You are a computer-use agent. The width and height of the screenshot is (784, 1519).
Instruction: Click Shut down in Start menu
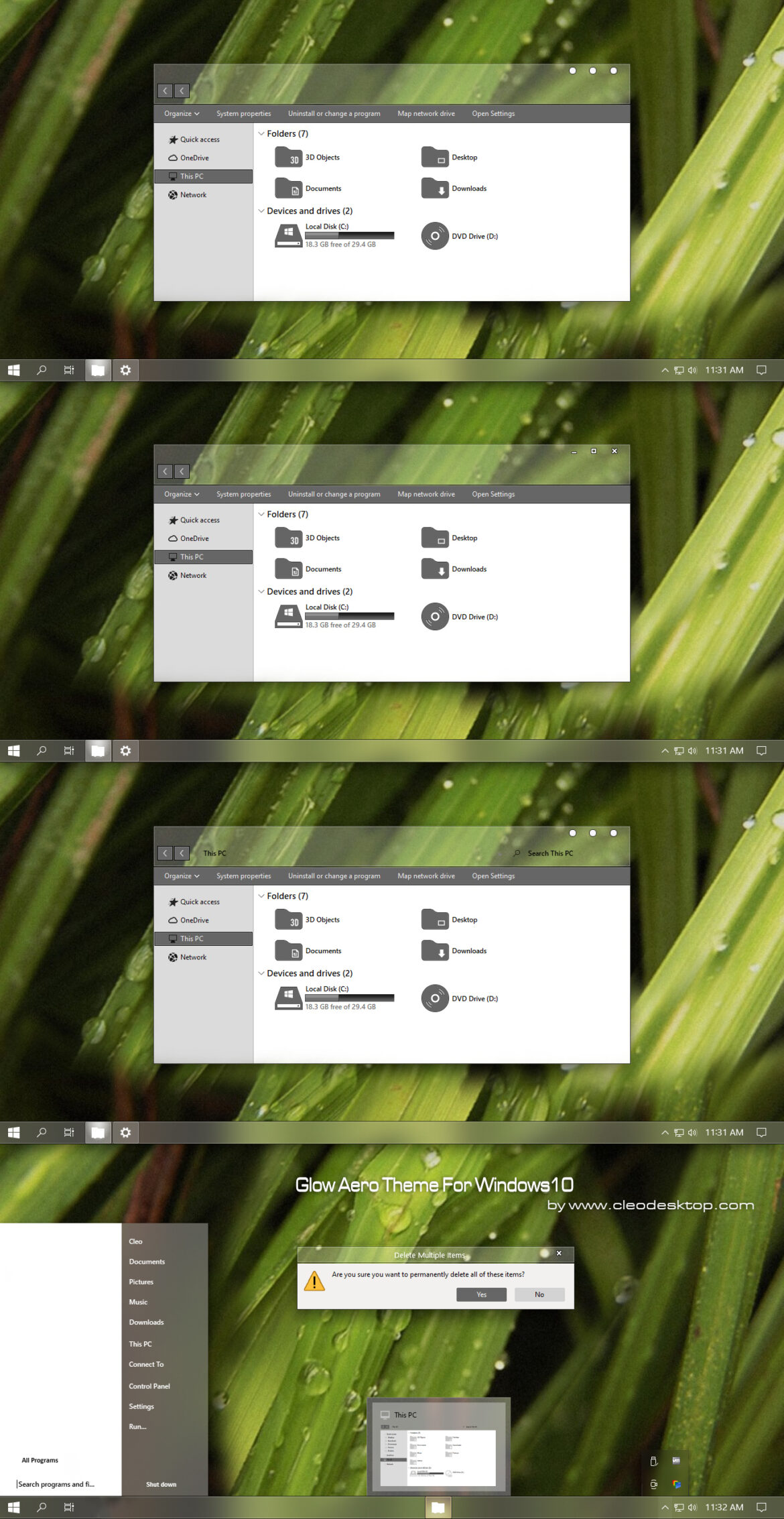pyautogui.click(x=161, y=1484)
